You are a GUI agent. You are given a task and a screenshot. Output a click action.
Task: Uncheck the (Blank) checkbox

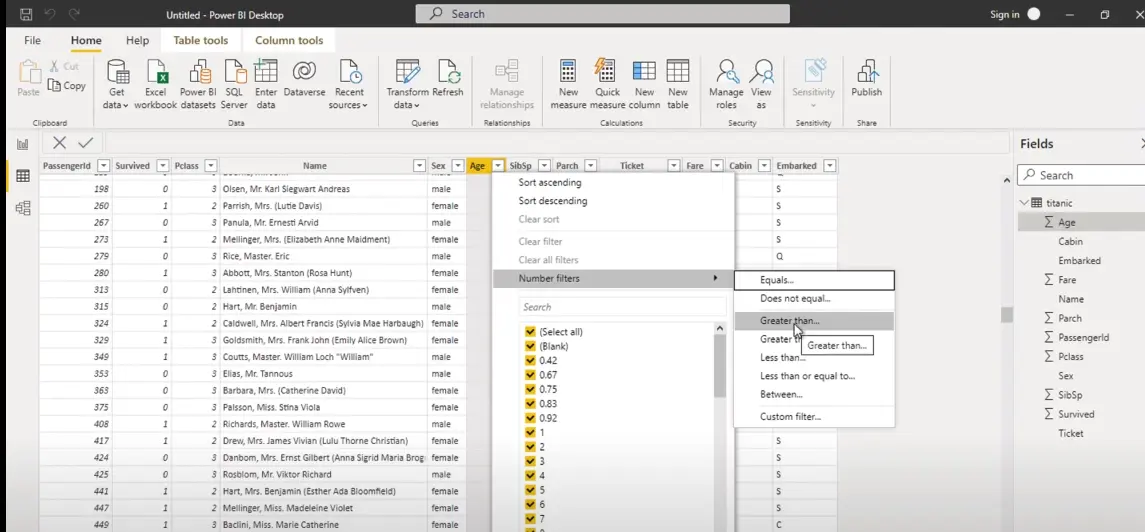[530, 346]
